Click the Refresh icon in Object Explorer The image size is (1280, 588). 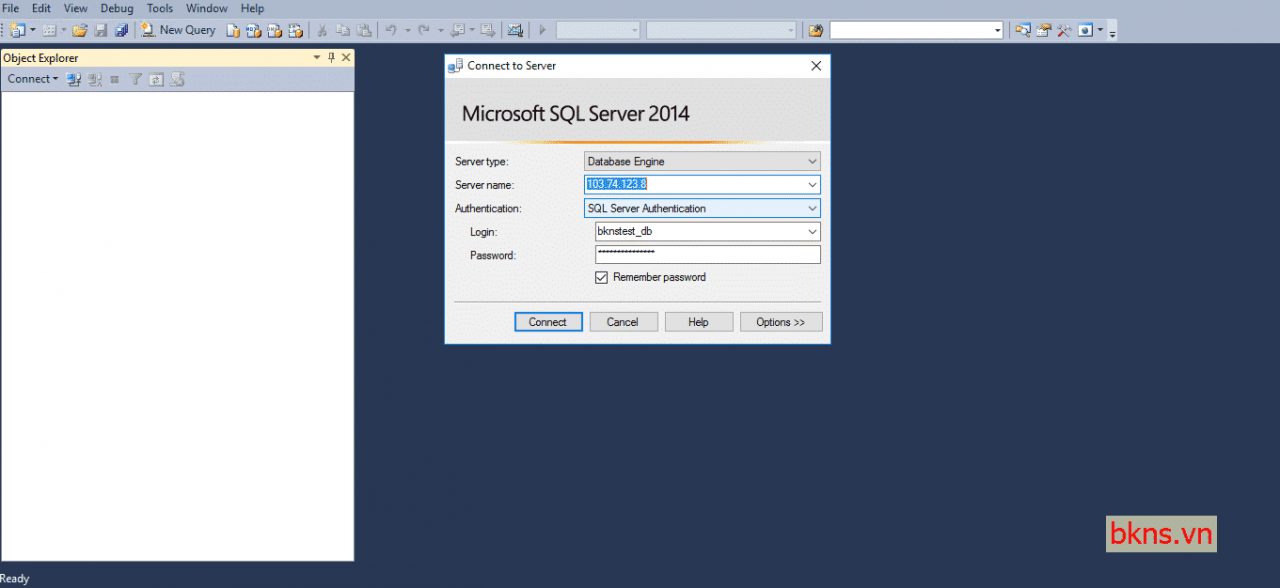coord(156,79)
